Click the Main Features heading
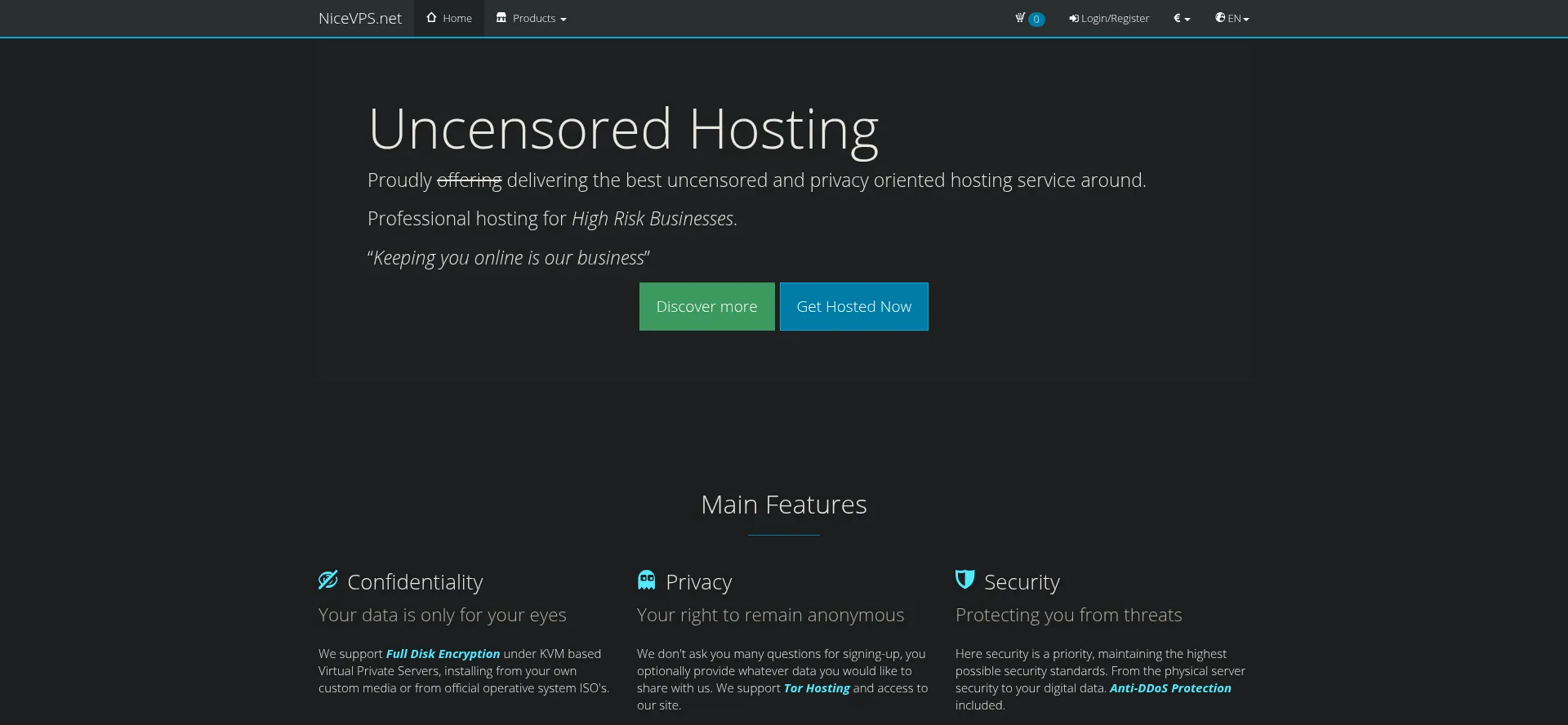The width and height of the screenshot is (1568, 725). pos(784,505)
